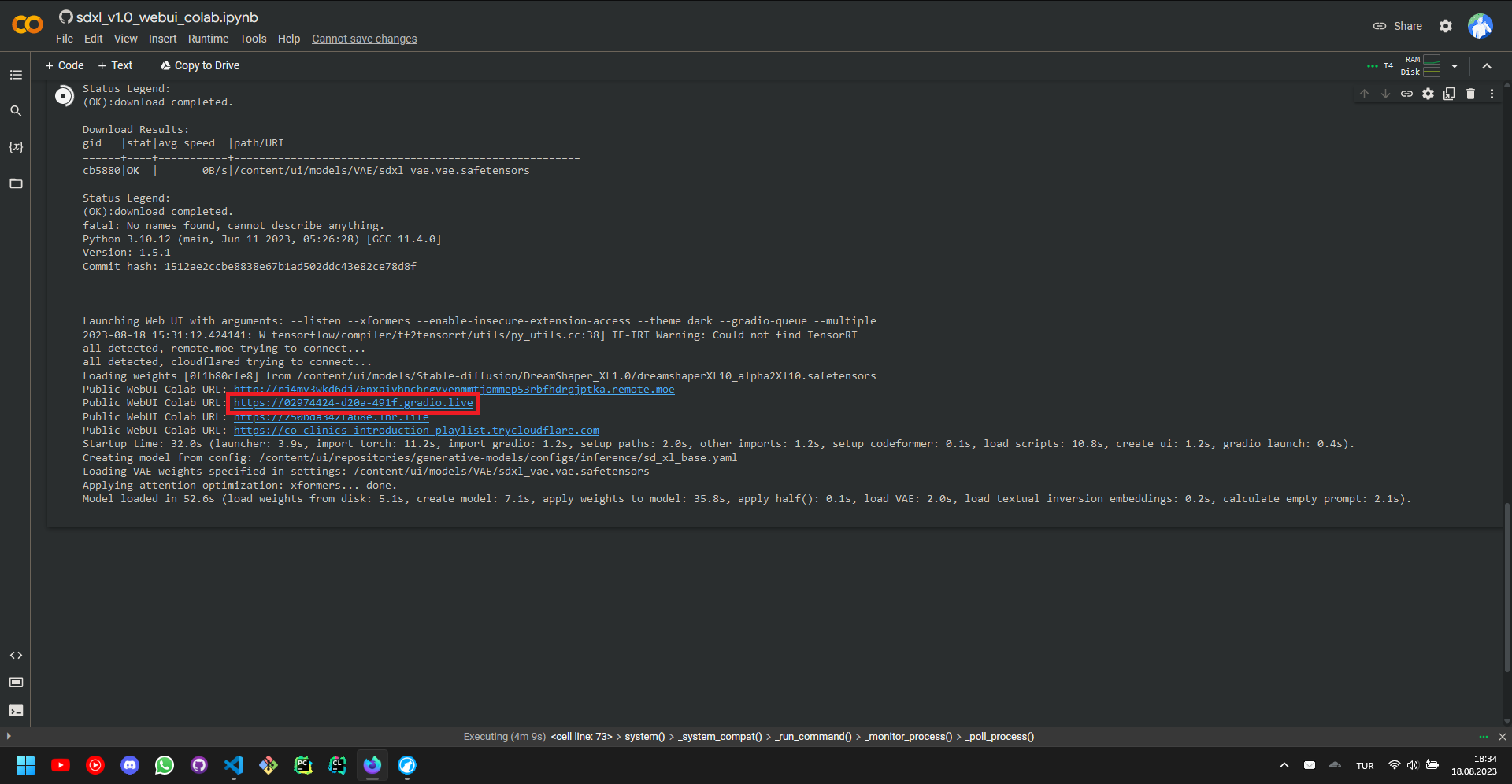Open the find and replace search panel
The height and width of the screenshot is (784, 1512).
[x=16, y=111]
